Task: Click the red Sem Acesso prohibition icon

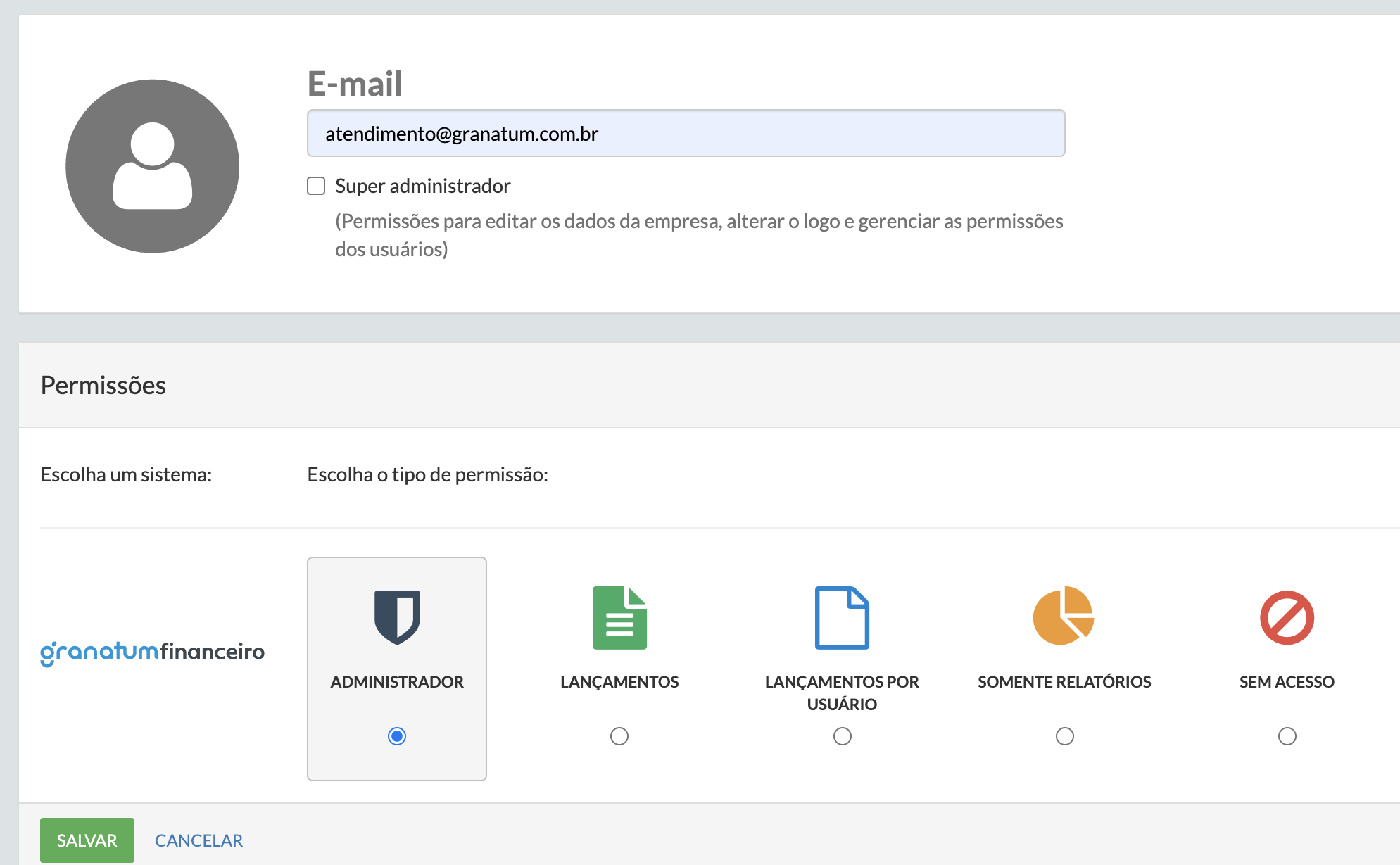Action: [1287, 617]
